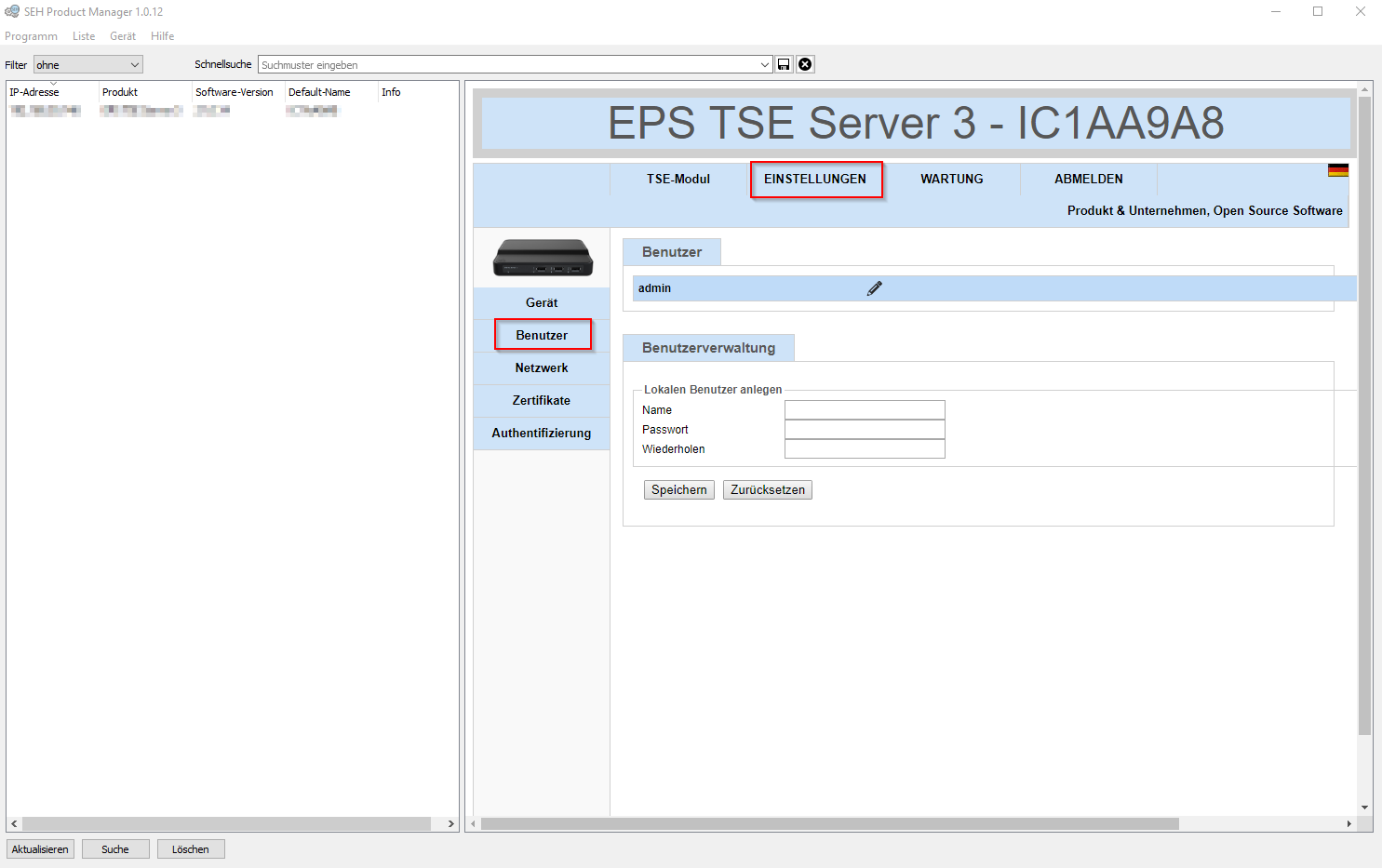Click into the Name input field
This screenshot has height=868, width=1382.
[x=864, y=410]
